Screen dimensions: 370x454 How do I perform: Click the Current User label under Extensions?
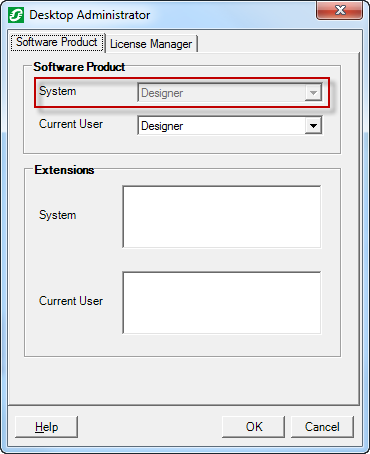point(71,301)
